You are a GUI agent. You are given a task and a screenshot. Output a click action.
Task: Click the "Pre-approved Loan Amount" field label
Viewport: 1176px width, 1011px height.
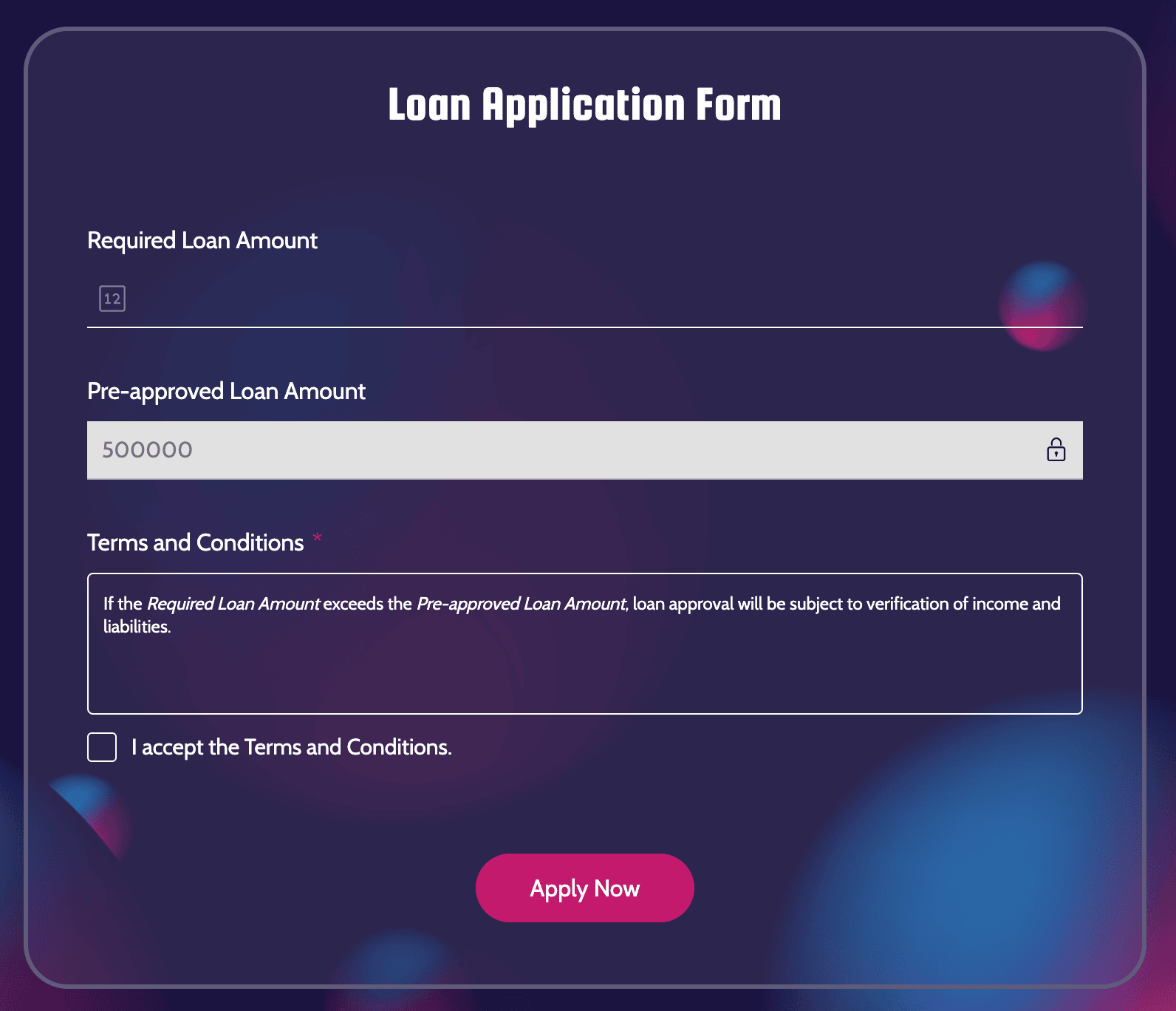pos(226,392)
